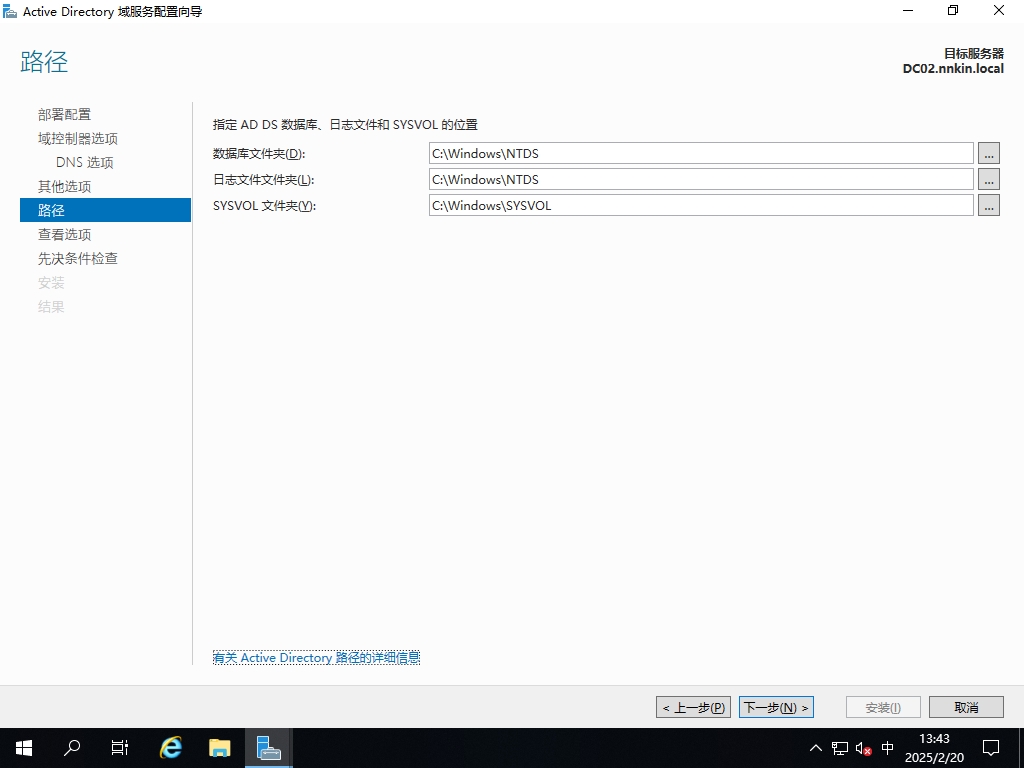The width and height of the screenshot is (1024, 768).
Task: Open Internet Explorer from the taskbar
Action: coord(171,747)
